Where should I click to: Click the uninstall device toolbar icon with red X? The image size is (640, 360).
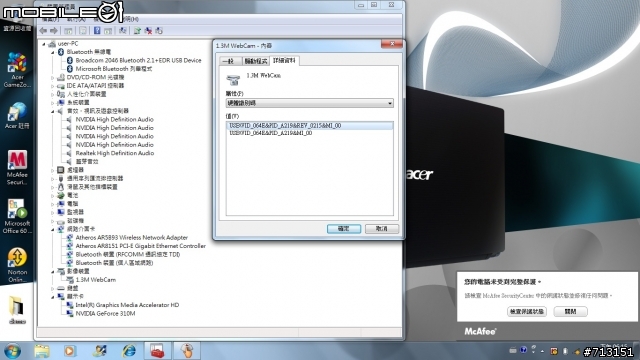coord(148,31)
